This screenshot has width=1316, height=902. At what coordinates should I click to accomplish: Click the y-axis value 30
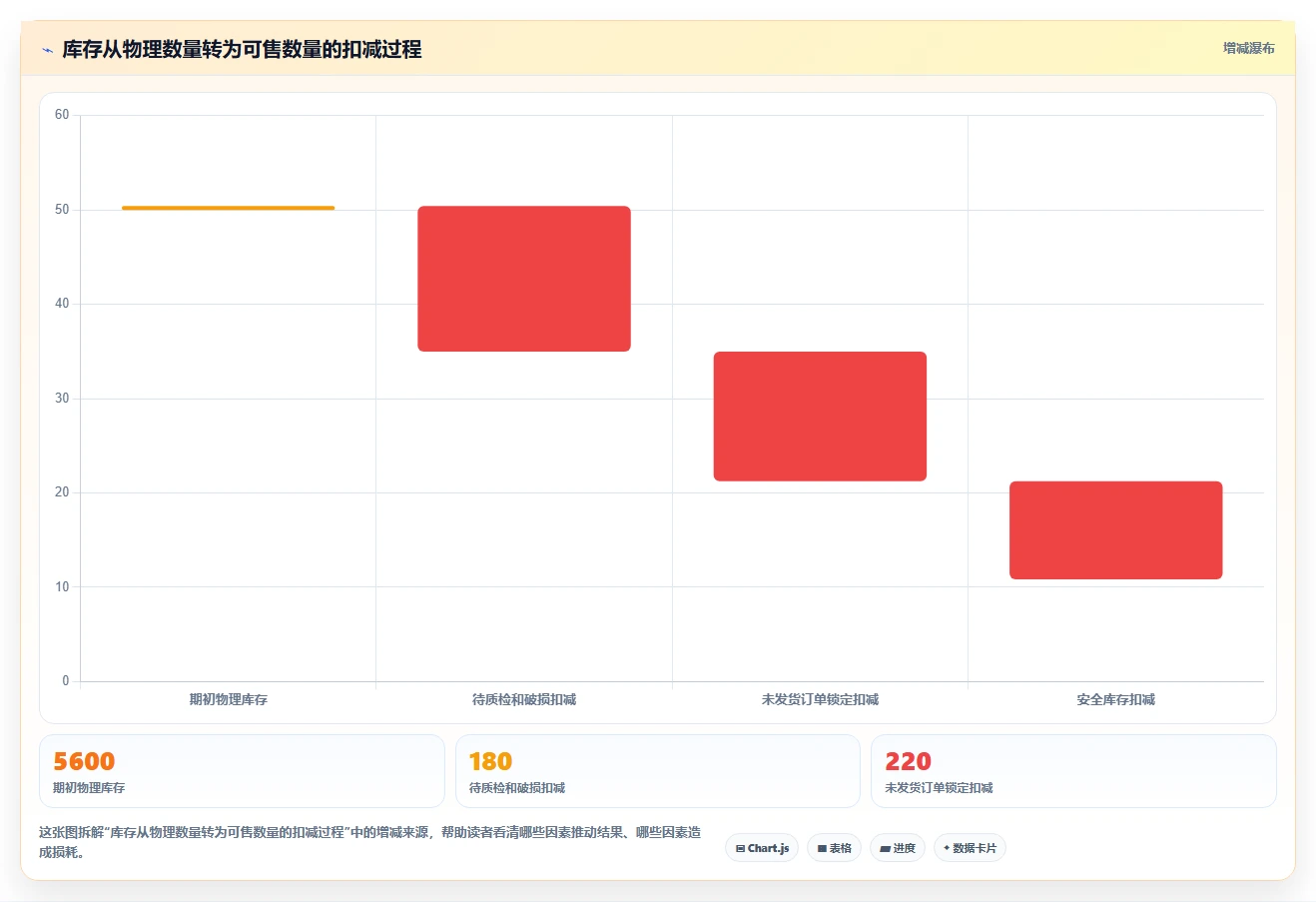tap(62, 399)
